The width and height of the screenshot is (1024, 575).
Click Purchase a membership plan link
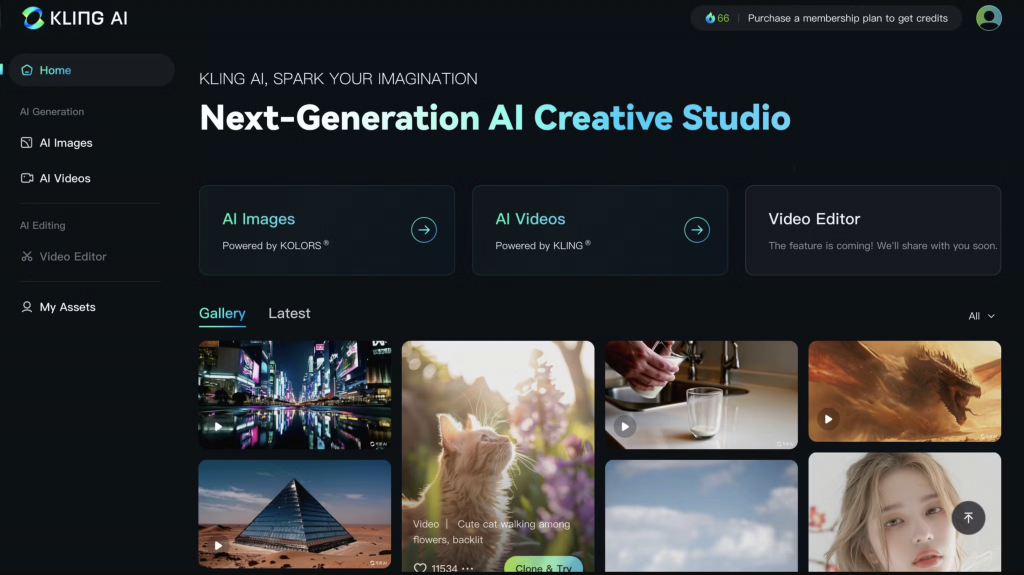pos(847,18)
